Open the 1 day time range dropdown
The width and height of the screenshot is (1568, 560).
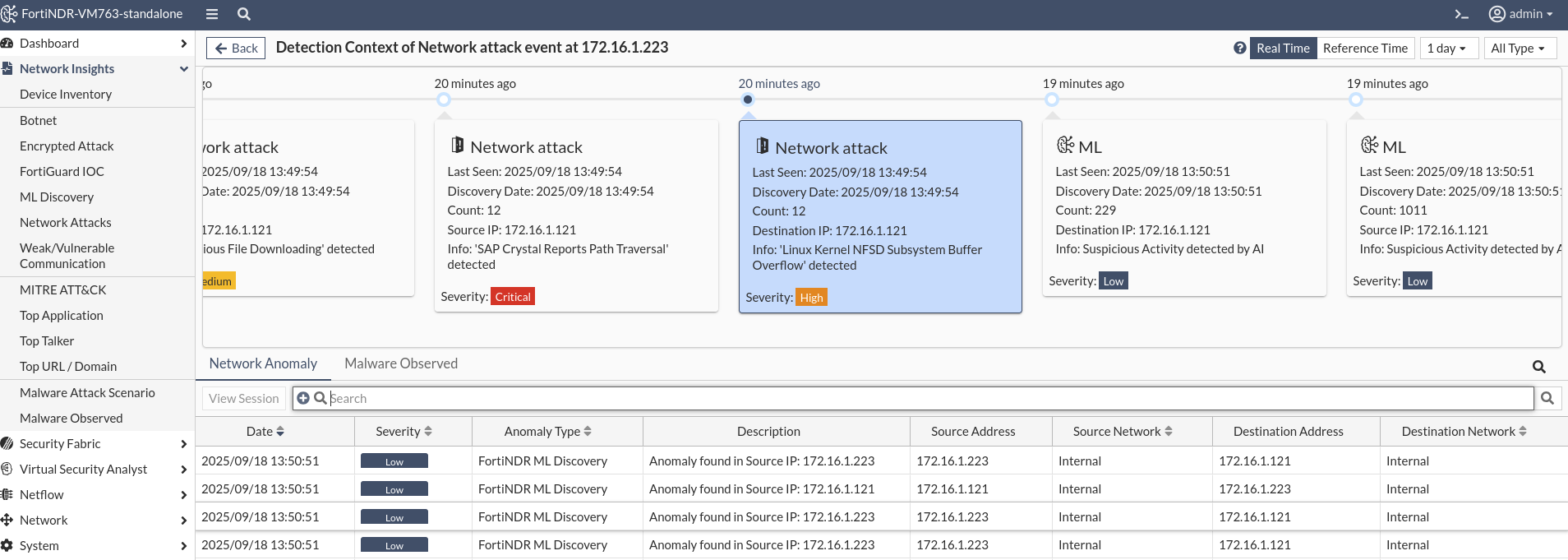(1446, 48)
